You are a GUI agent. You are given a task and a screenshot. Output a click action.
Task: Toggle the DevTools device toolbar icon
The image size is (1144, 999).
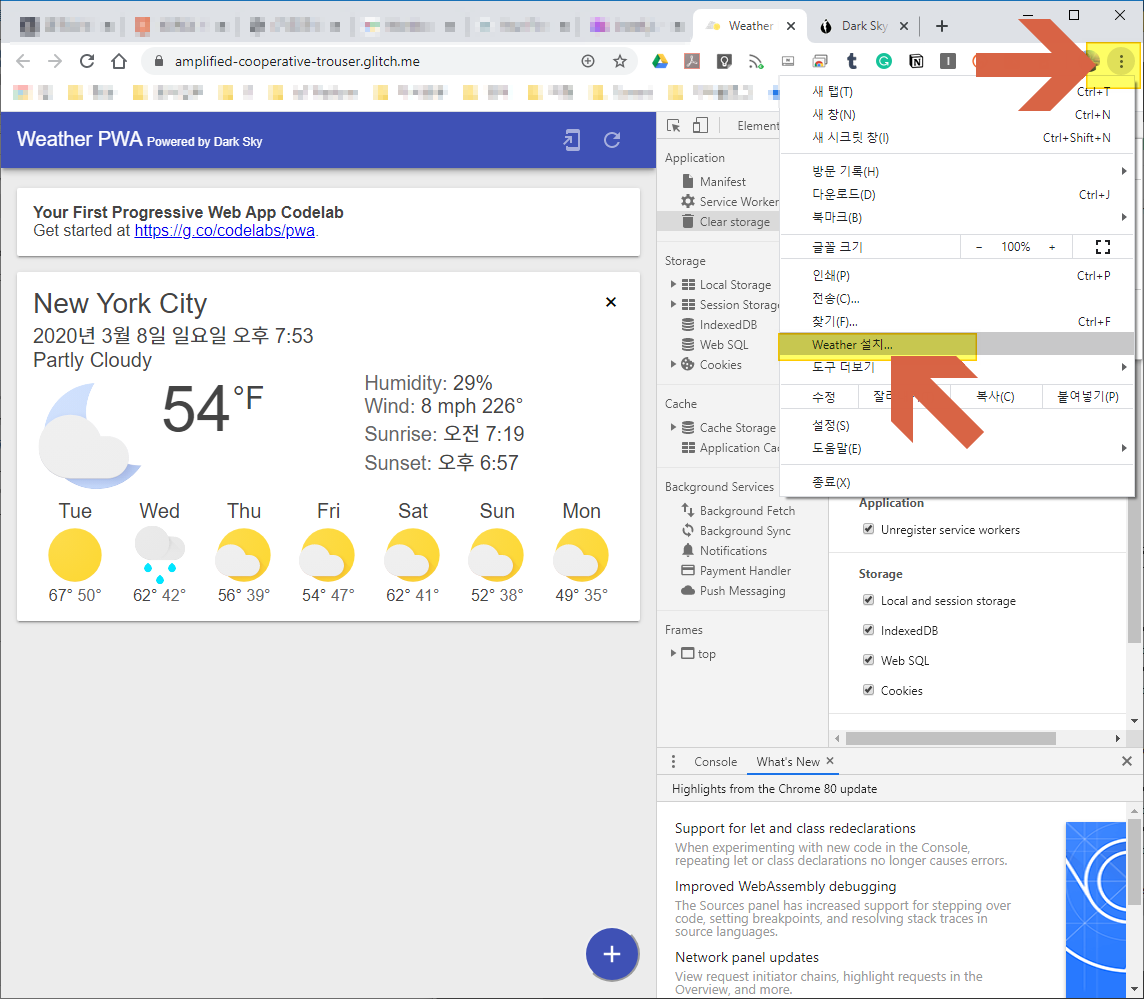tap(700, 126)
